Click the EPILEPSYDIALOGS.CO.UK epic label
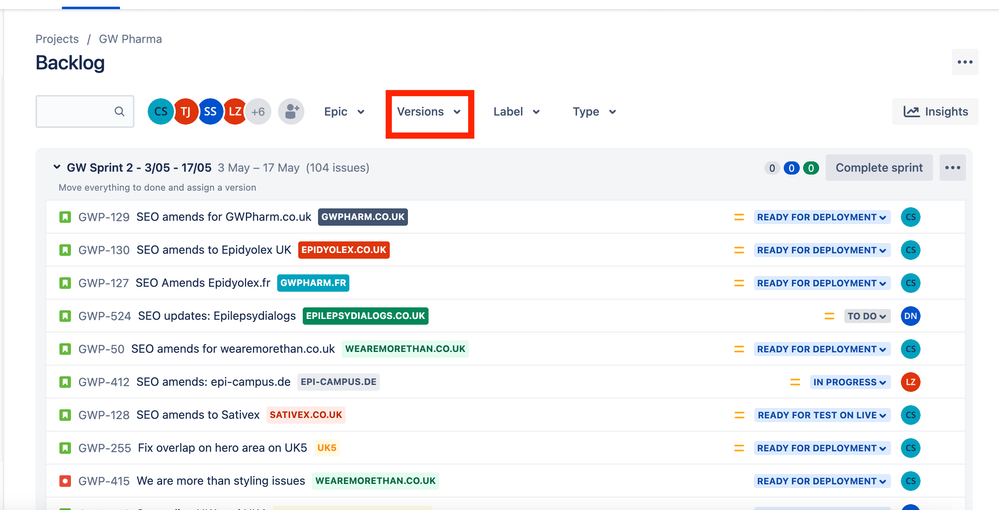This screenshot has height=510, width=999. (x=366, y=316)
